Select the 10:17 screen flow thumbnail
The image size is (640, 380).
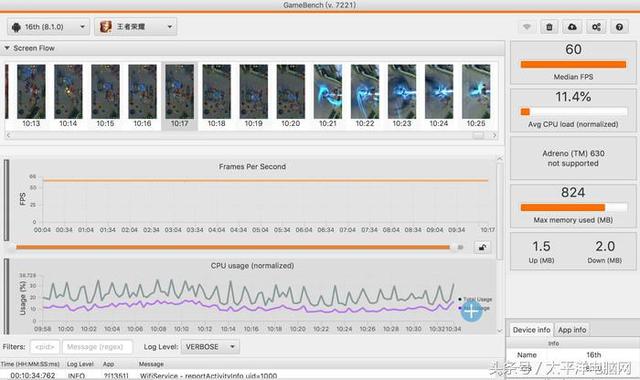180,96
